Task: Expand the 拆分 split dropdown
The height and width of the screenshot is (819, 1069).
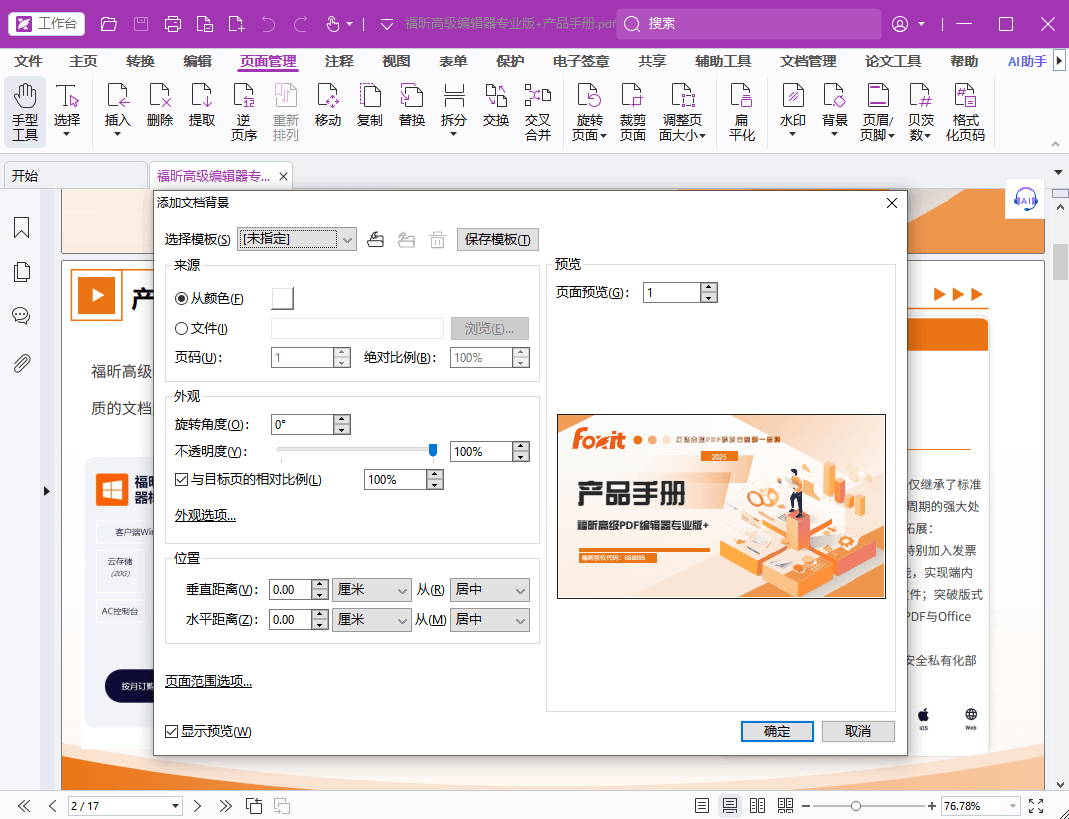Action: [453, 134]
